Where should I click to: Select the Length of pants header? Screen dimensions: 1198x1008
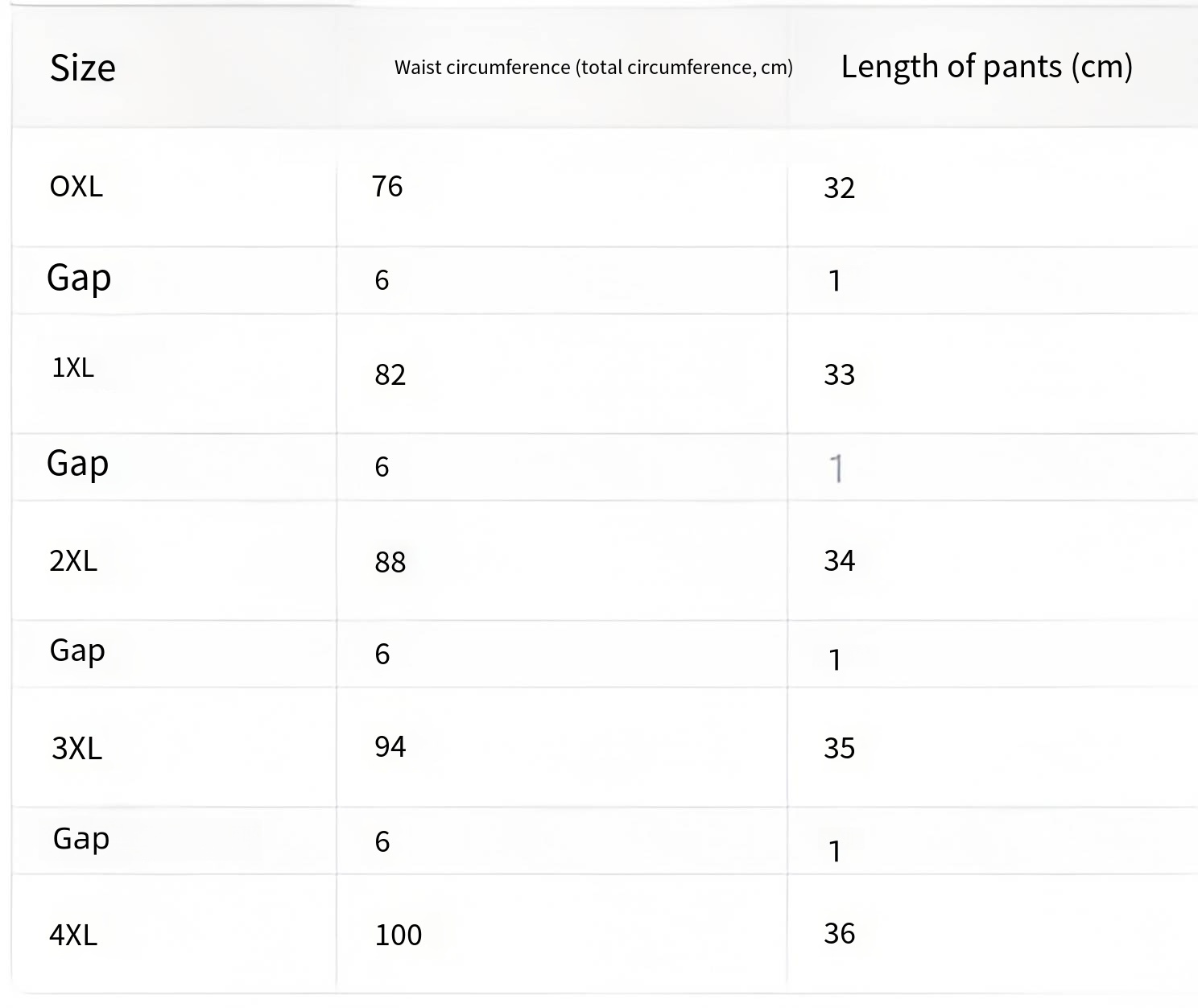coord(986,67)
